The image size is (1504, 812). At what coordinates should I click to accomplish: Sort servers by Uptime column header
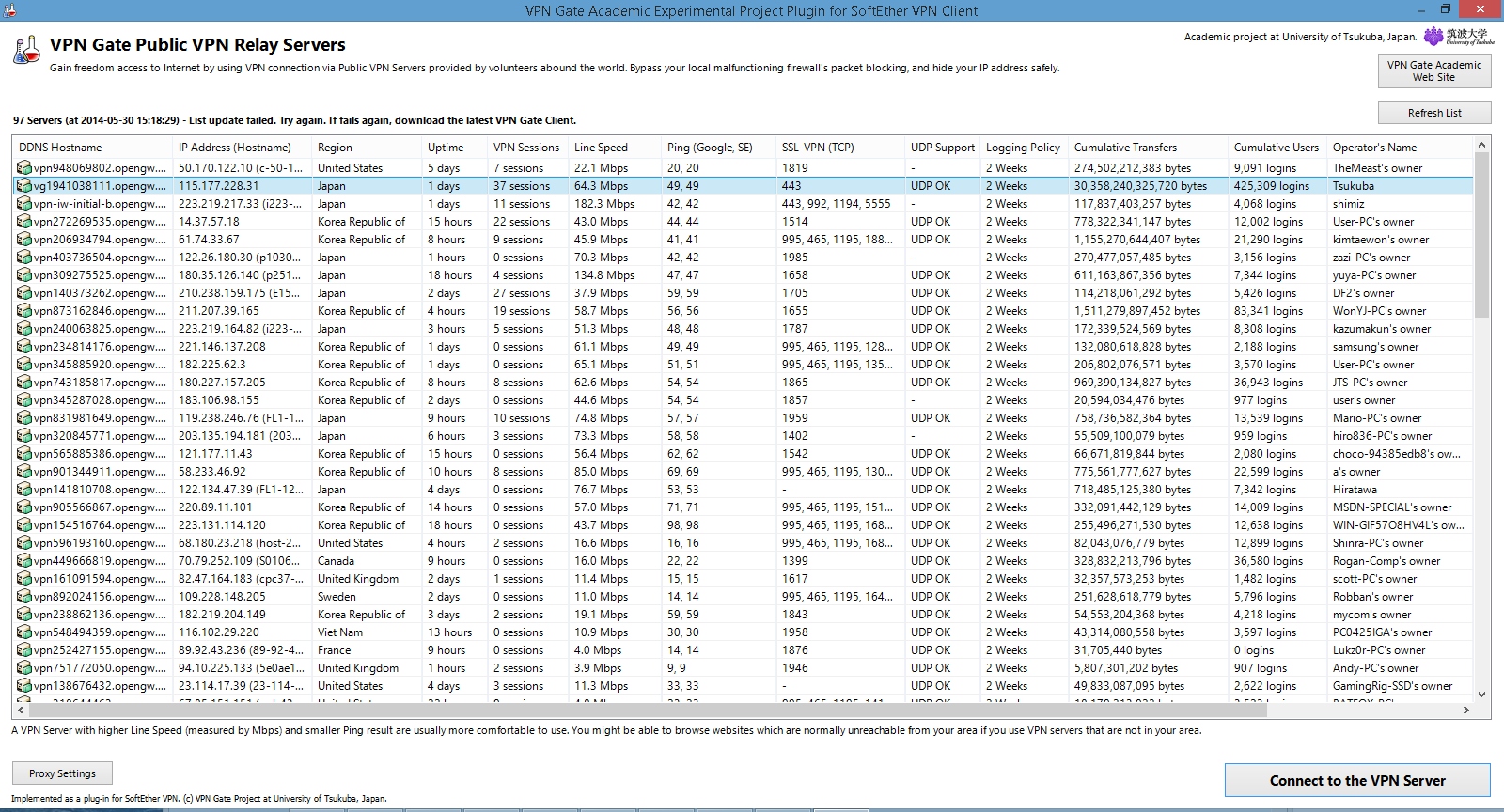coord(455,148)
